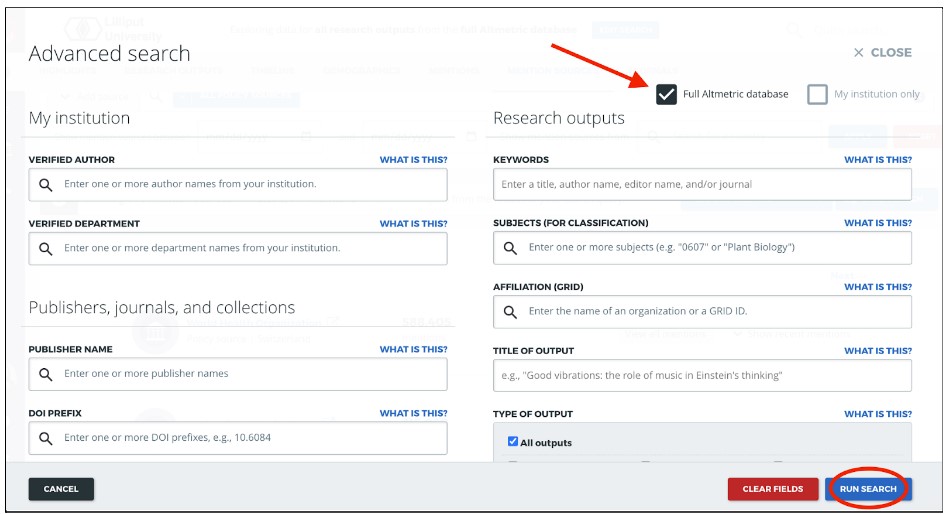Click the magnifier icon in DOI Prefix field
The width and height of the screenshot is (946, 514).
(x=46, y=438)
